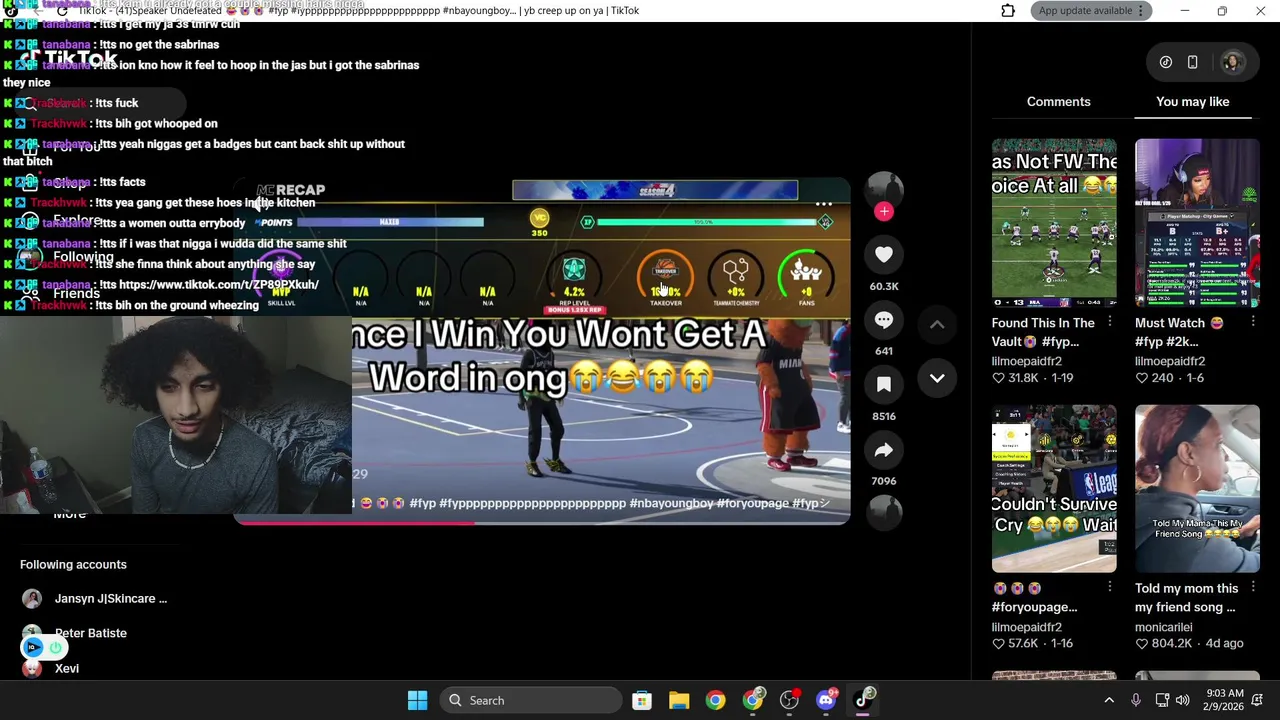Image resolution: width=1280 pixels, height=720 pixels.
Task: Switch to the You may like tab
Action: coord(1193,102)
